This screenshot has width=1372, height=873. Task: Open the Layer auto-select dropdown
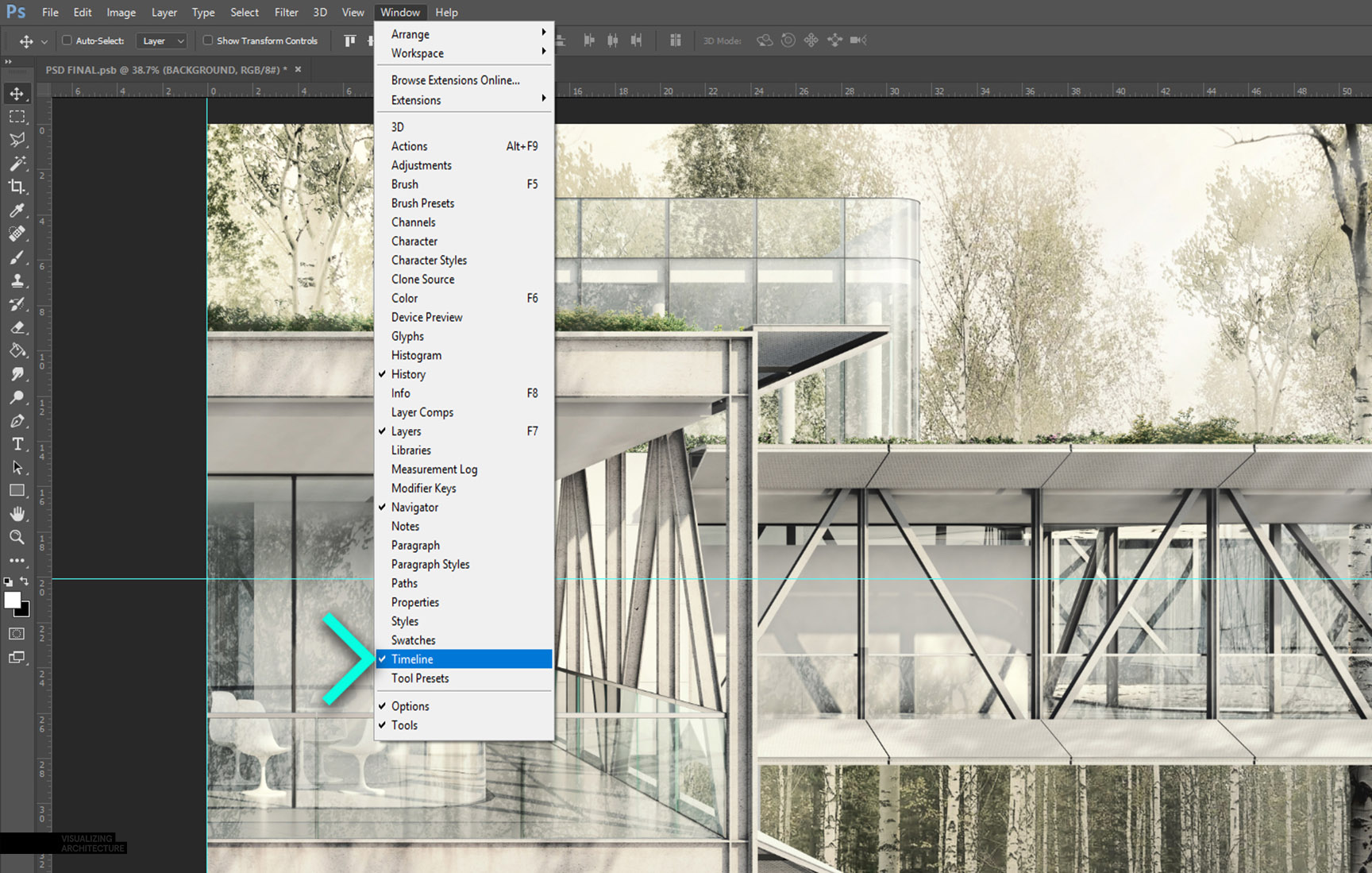[x=163, y=41]
